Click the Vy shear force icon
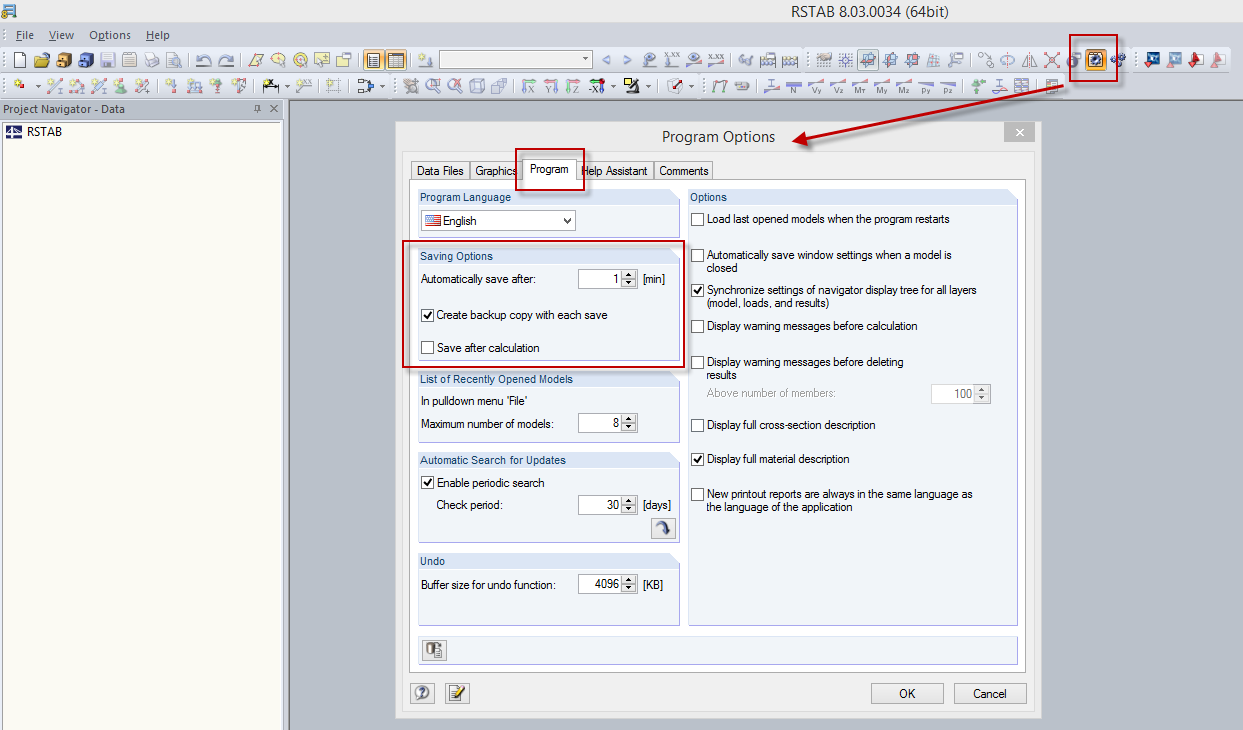1243x730 pixels. [x=815, y=86]
